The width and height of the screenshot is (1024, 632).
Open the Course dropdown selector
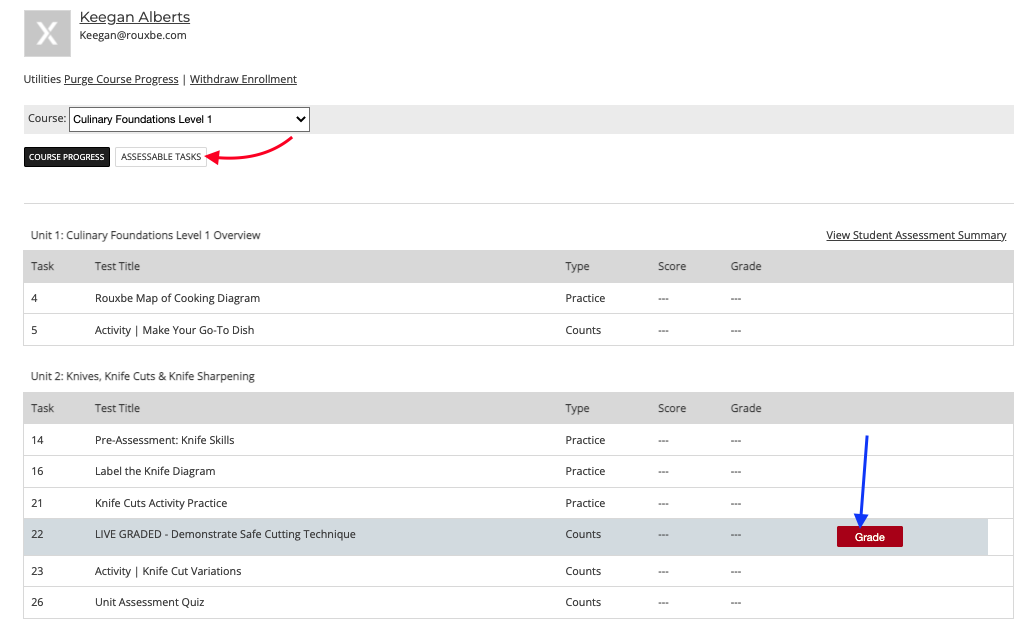(189, 119)
